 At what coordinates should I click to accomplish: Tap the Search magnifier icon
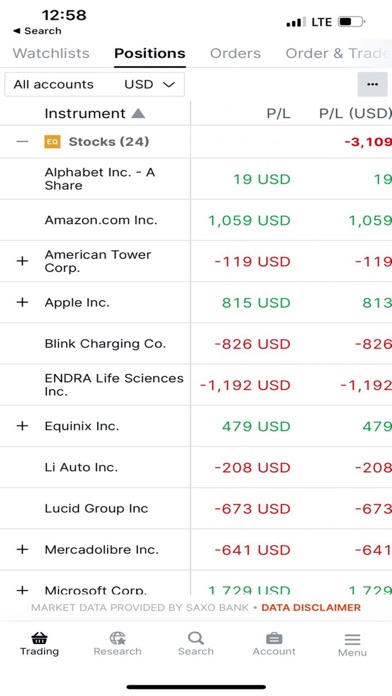click(195, 638)
